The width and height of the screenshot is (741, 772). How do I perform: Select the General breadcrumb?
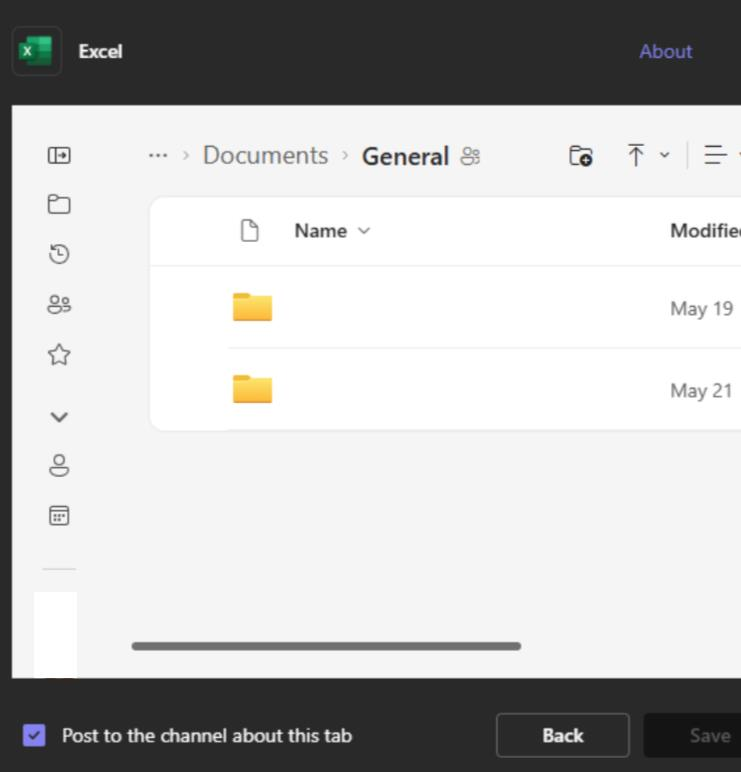[x=405, y=157]
